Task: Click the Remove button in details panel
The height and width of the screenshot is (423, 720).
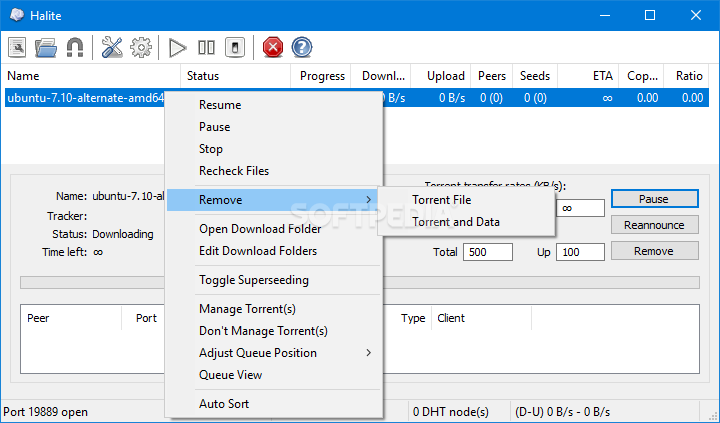Action: [654, 251]
